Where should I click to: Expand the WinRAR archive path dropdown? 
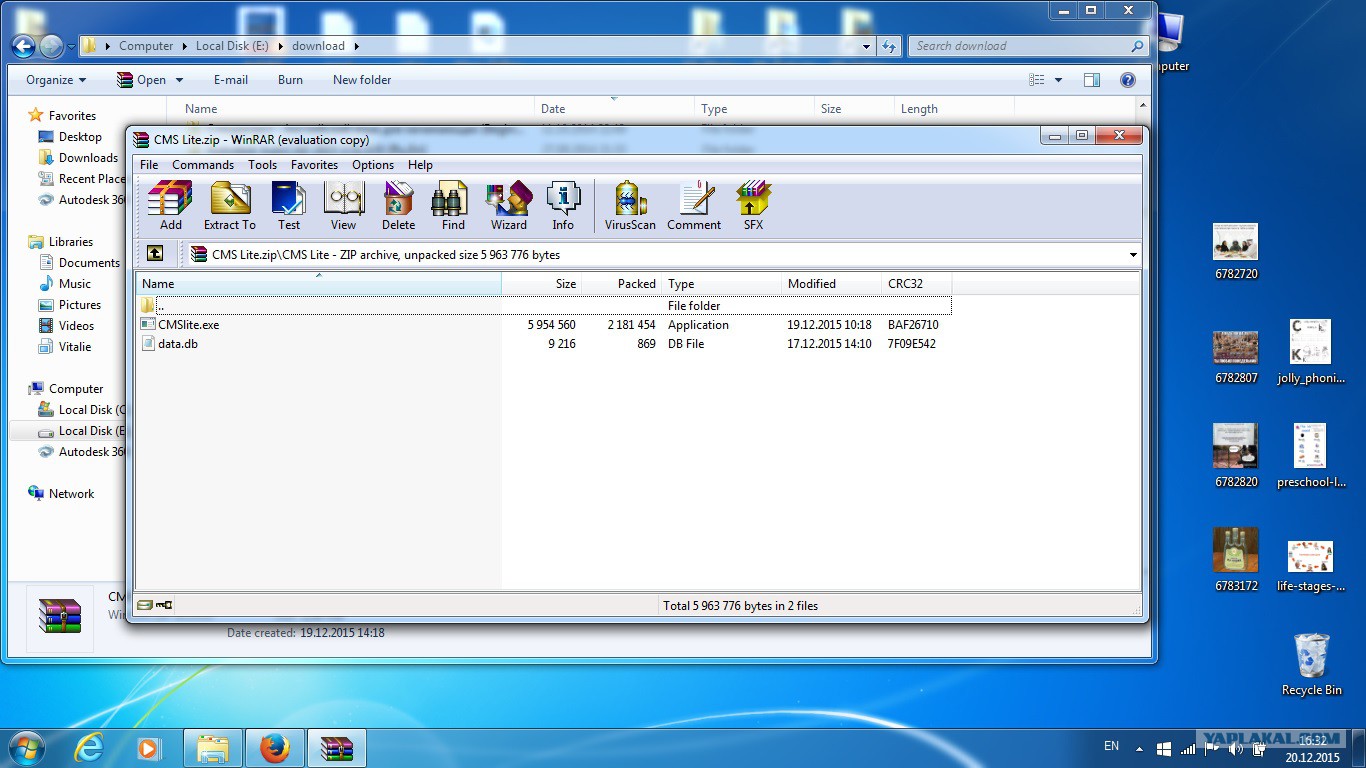(1133, 255)
